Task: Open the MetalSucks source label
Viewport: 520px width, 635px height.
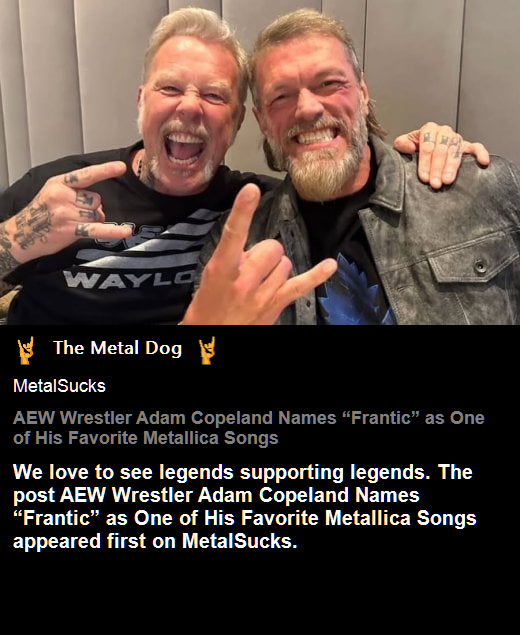Action: [59, 386]
